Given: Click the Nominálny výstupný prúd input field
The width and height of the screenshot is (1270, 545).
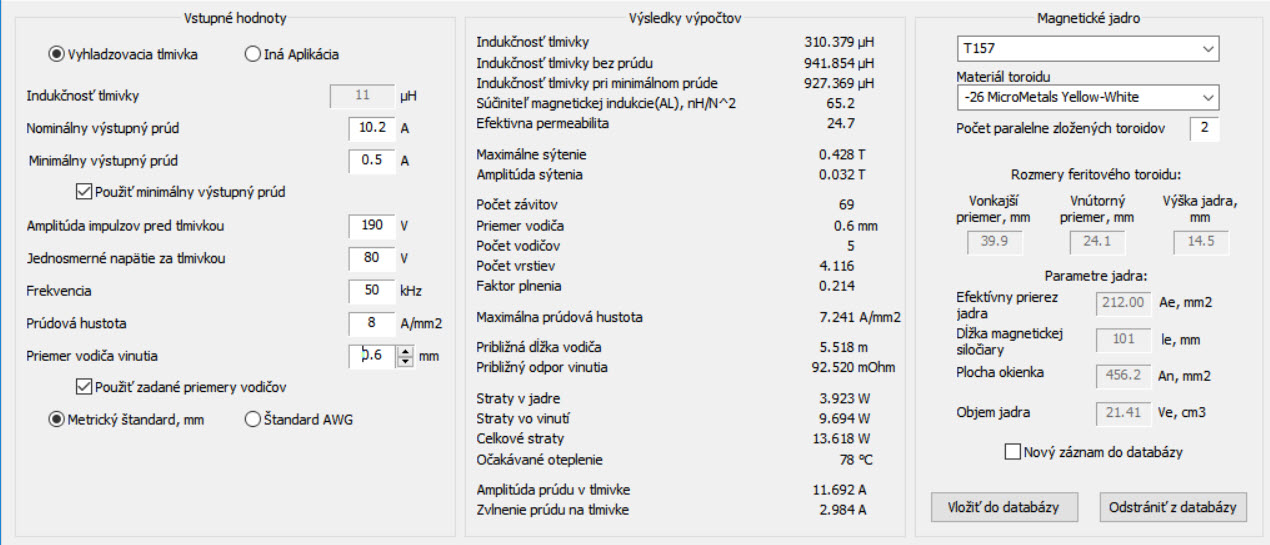Looking at the screenshot, I should click(x=372, y=128).
